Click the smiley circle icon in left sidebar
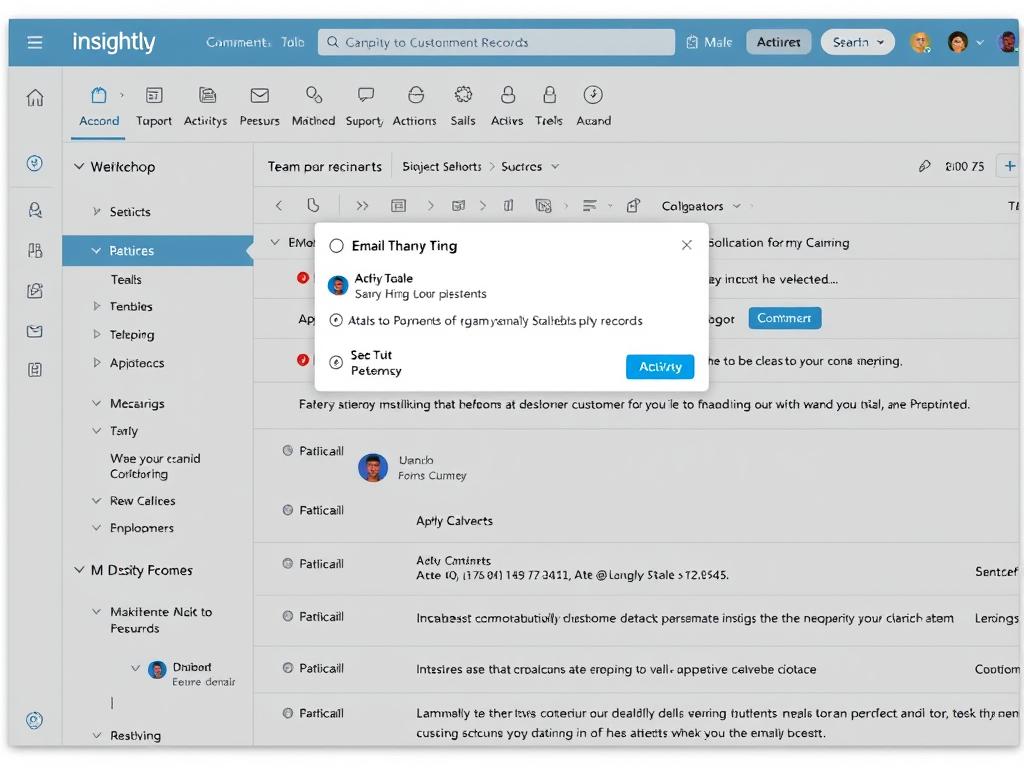1024x768 pixels. [x=35, y=163]
